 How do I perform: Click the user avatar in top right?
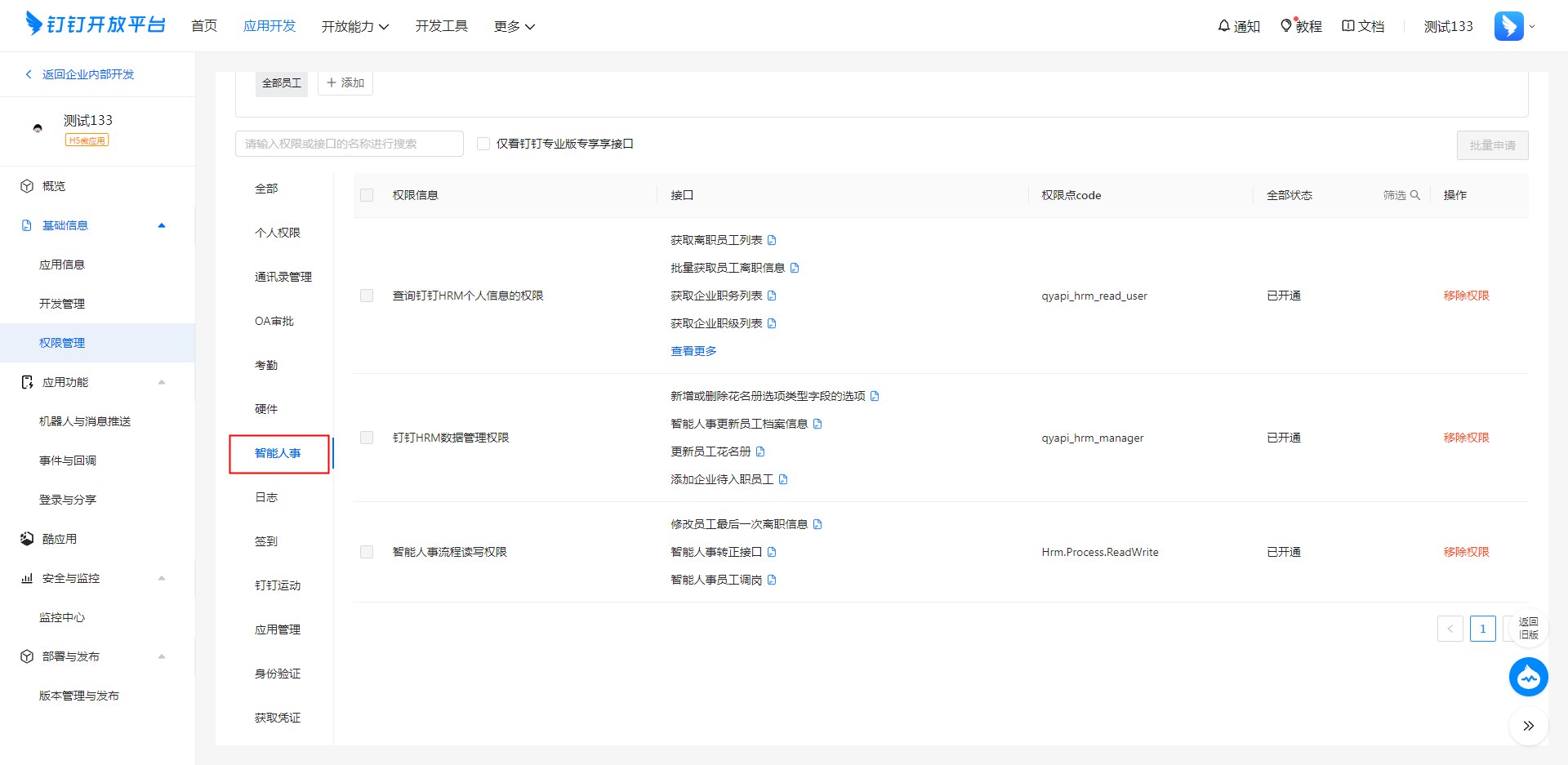click(1508, 26)
